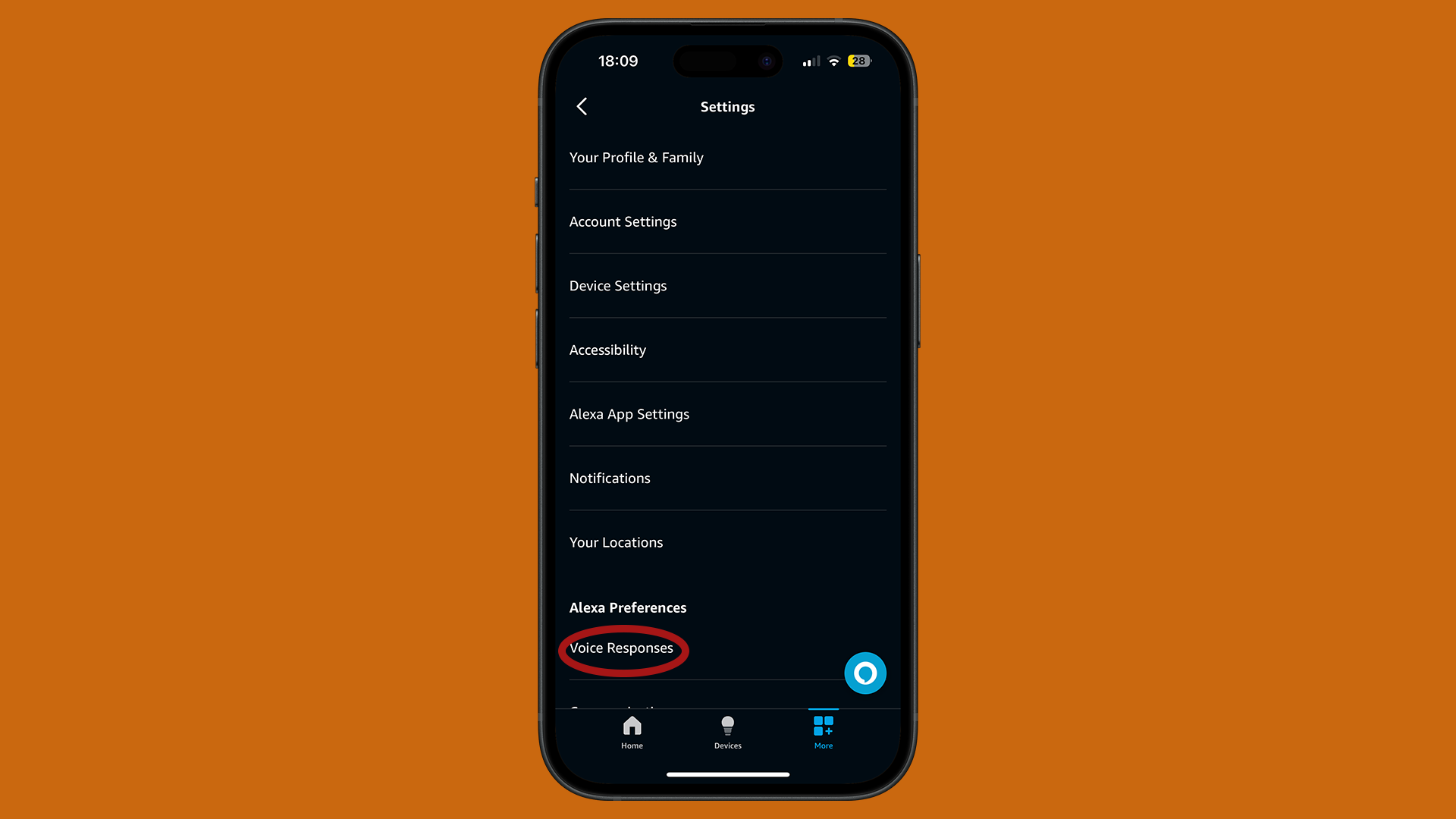
Task: Tap the Alexa microphone button
Action: pyautogui.click(x=864, y=673)
